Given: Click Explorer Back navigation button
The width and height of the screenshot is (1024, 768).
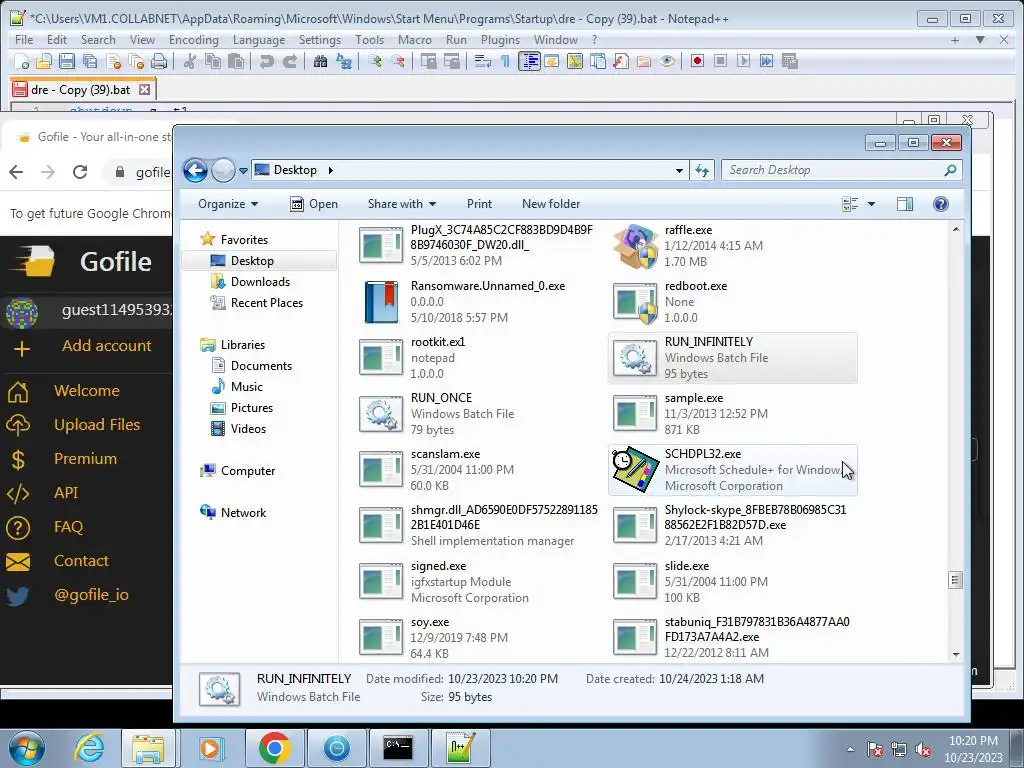Looking at the screenshot, I should [195, 170].
